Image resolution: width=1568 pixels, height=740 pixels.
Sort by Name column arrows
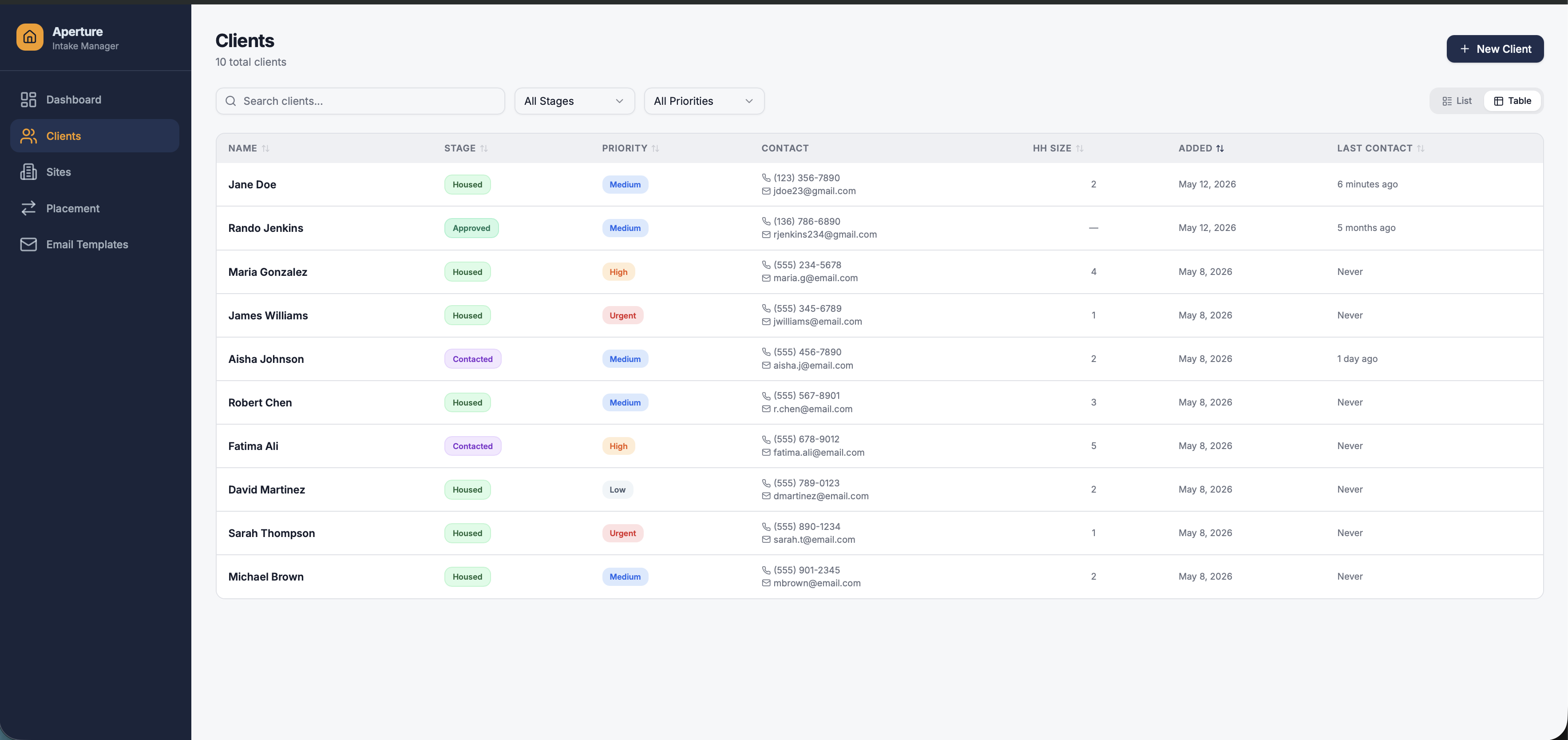point(265,149)
